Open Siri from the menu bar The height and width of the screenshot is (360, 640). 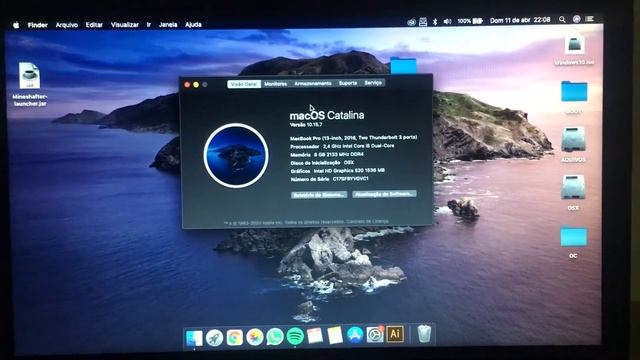(x=576, y=19)
